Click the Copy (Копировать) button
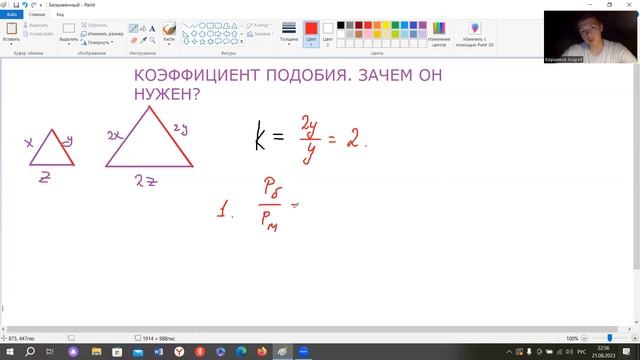Screen dimensions: 640x360 (x=38, y=34)
